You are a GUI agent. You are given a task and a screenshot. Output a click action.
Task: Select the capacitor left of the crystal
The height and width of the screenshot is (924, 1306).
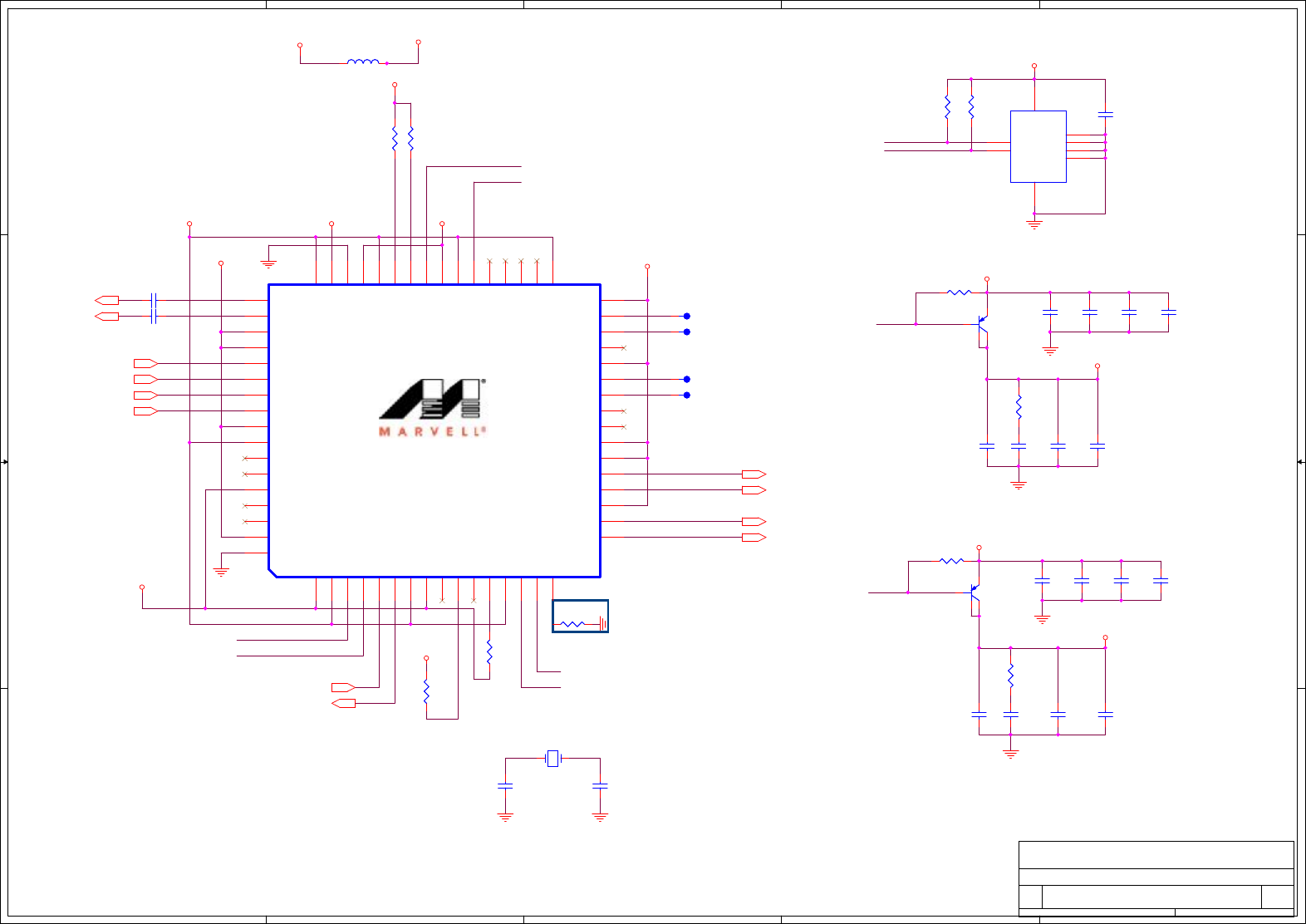click(505, 785)
